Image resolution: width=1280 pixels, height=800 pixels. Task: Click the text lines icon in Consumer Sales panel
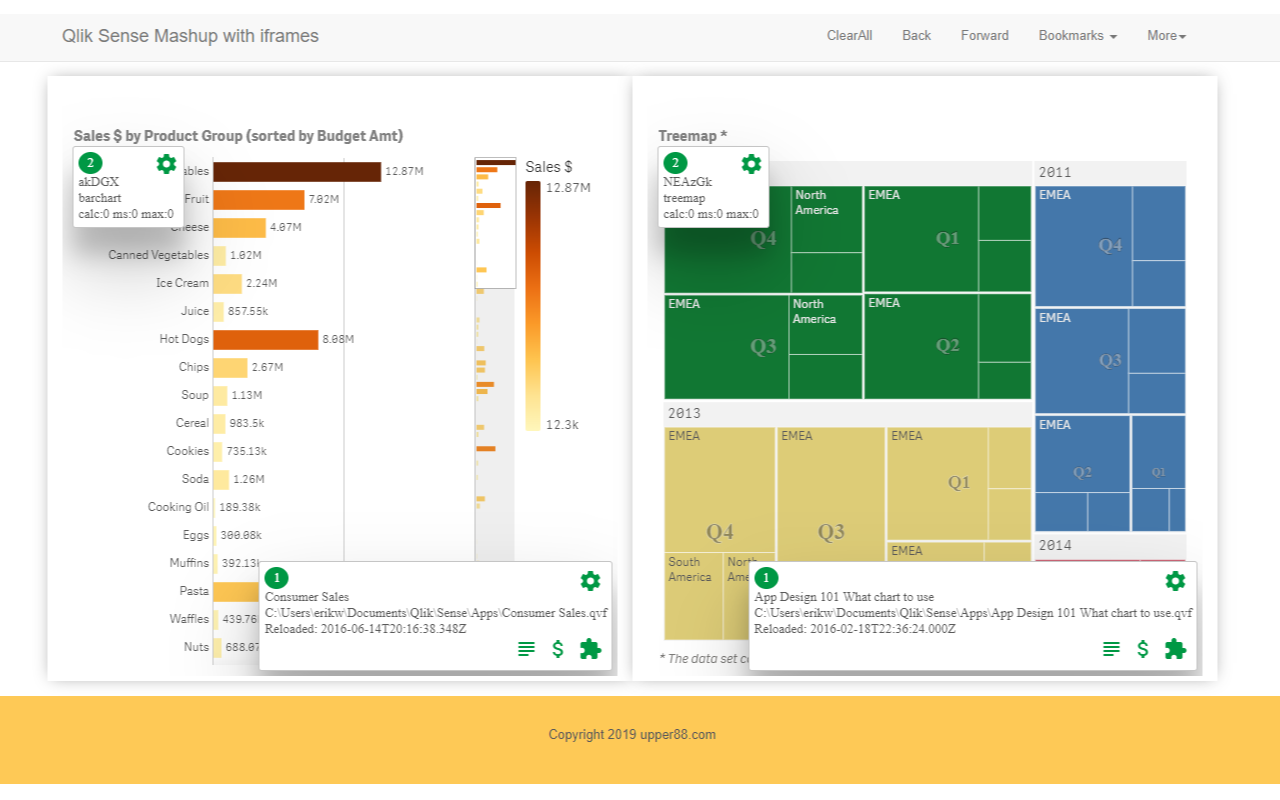tap(526, 649)
